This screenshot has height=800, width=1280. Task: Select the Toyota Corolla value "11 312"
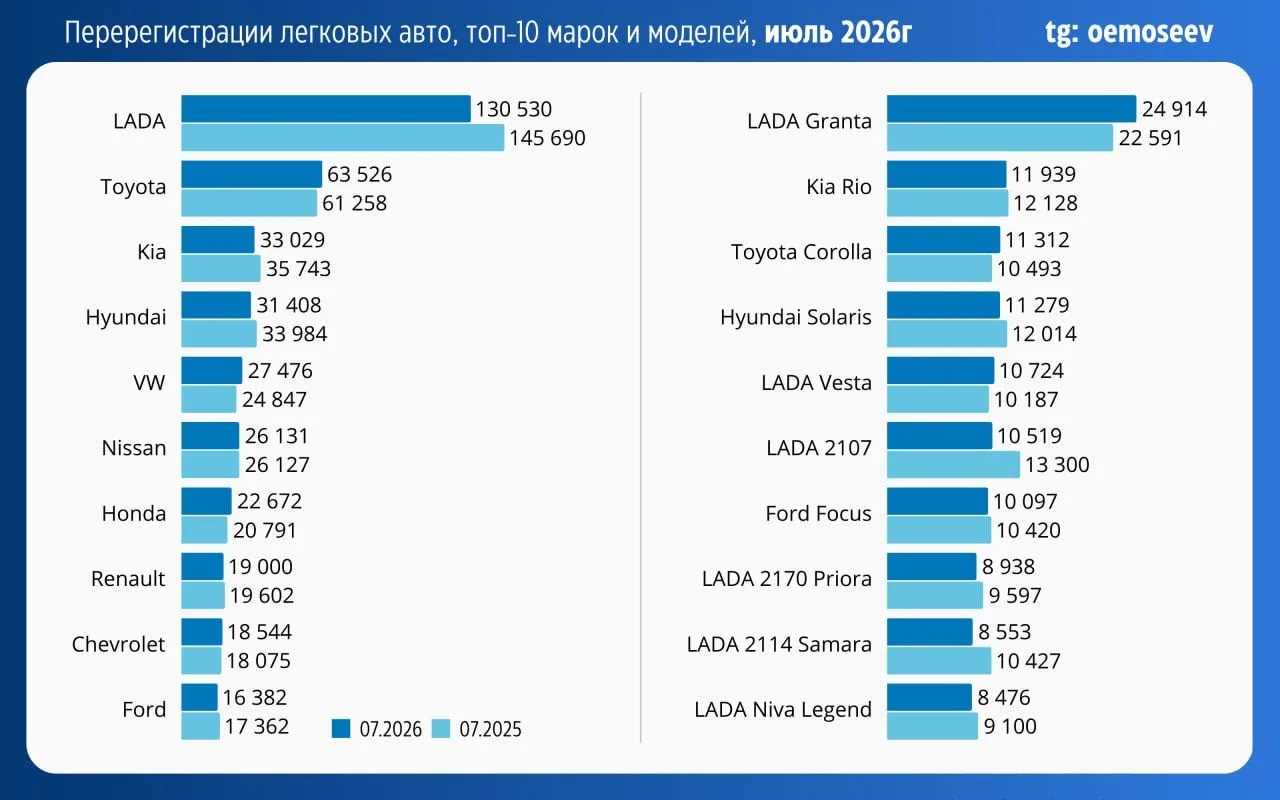tap(1037, 240)
